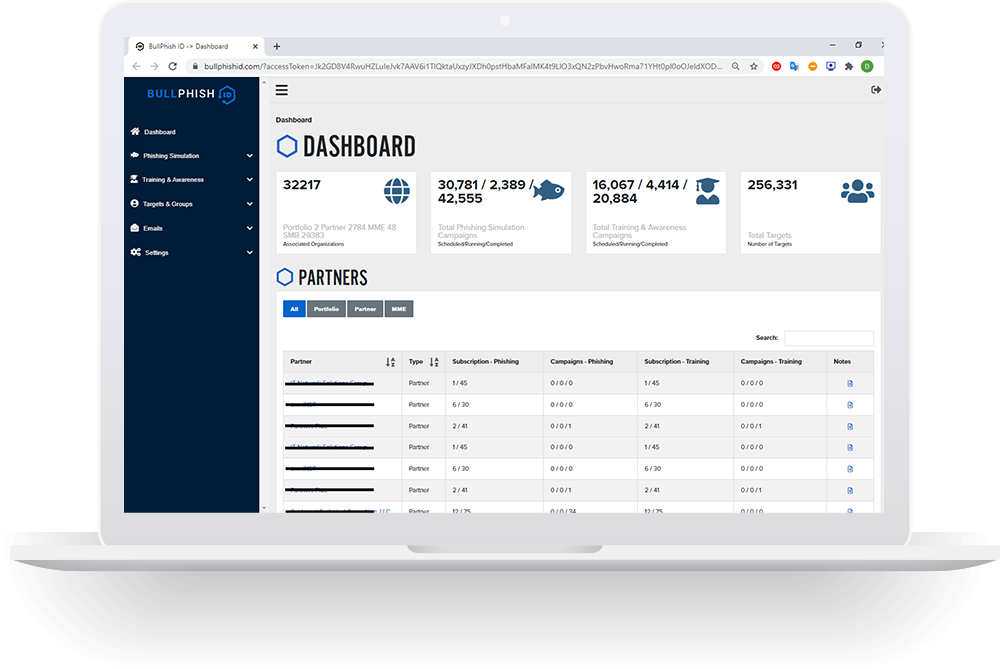
Task: Select the Portfolio filter toggle
Action: 327,309
